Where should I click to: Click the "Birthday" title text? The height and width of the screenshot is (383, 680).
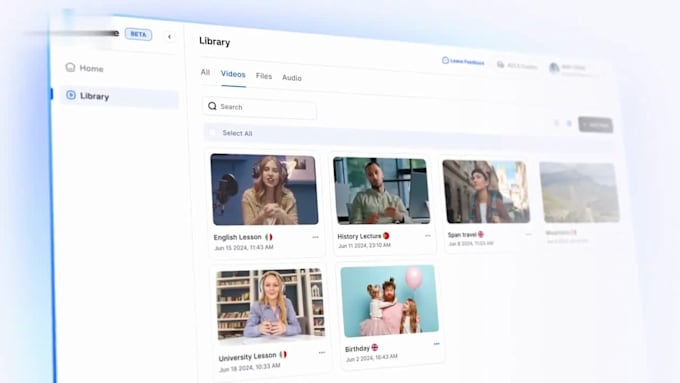point(357,349)
